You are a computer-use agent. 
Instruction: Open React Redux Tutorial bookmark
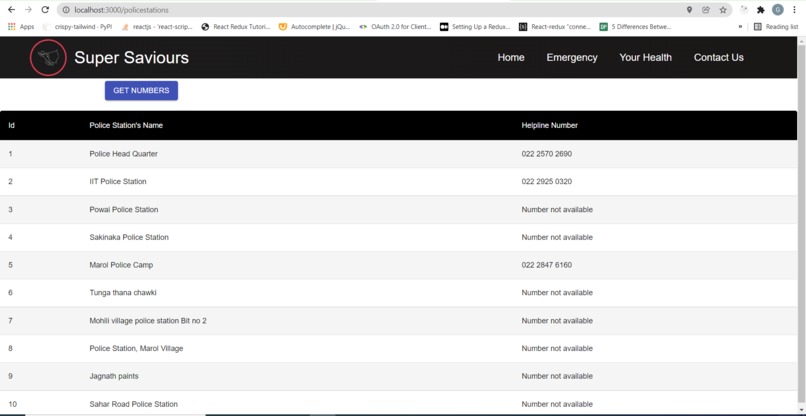(x=236, y=27)
